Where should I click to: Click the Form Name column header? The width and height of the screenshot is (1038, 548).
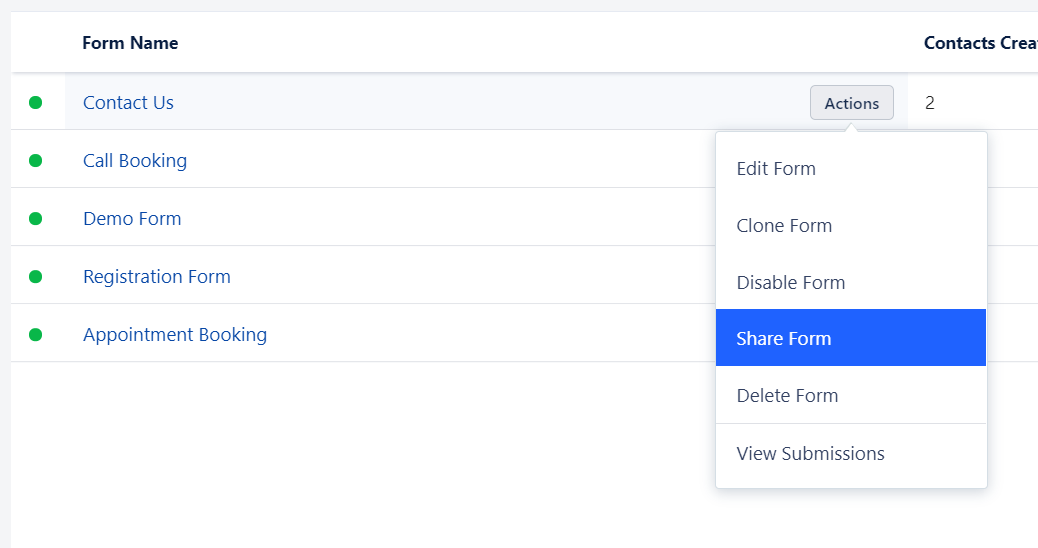[130, 43]
